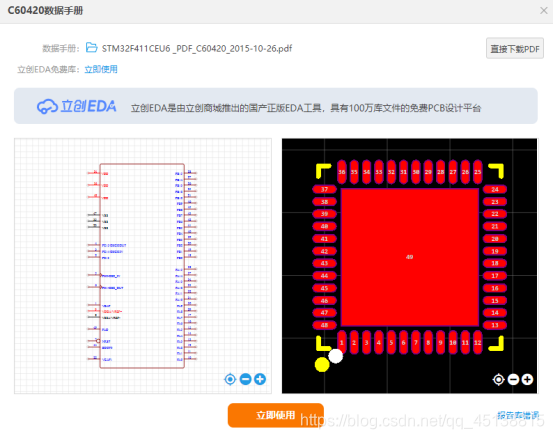
Task: Select footprint pad 36
Action: pyautogui.click(x=342, y=172)
